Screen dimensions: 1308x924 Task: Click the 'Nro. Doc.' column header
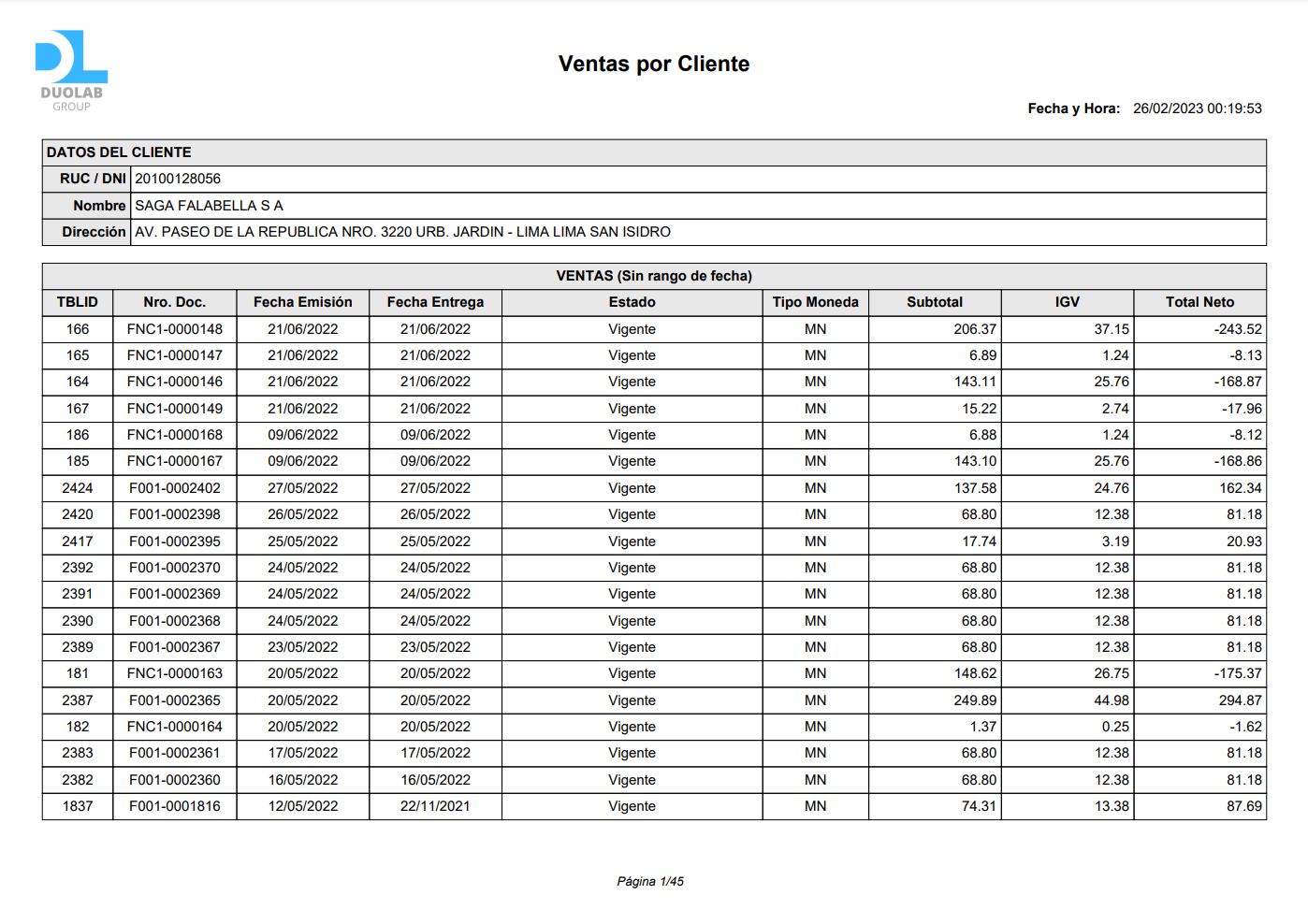[x=175, y=302]
